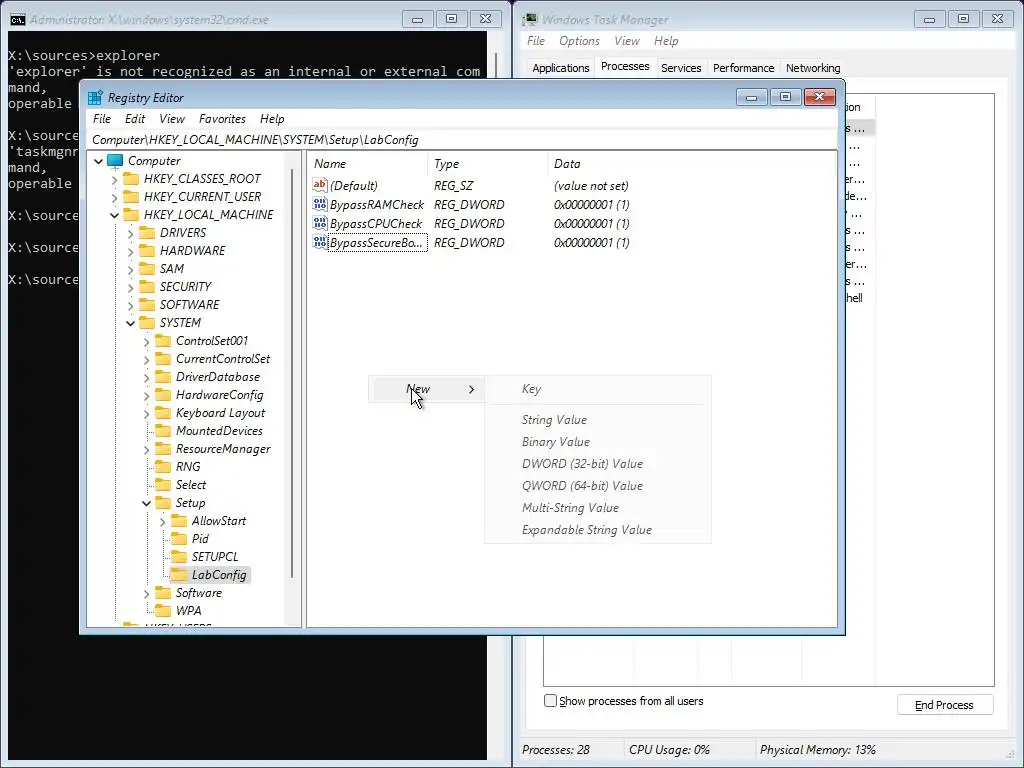Image resolution: width=1024 pixels, height=768 pixels.
Task: Click the RNG folder icon
Action: coord(163,467)
